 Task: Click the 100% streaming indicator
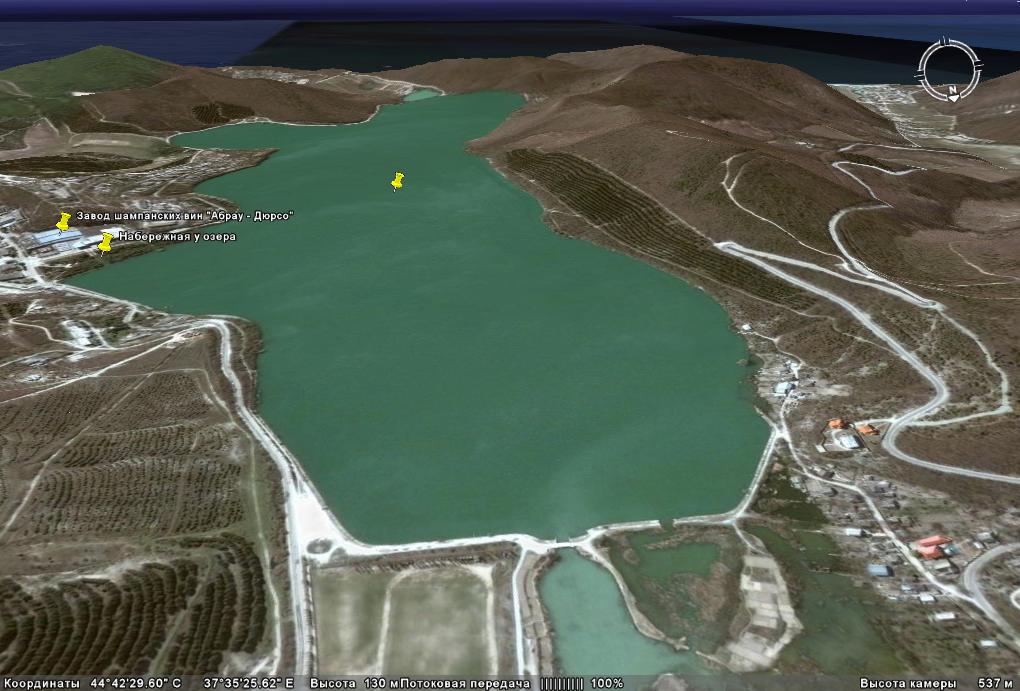pos(607,683)
